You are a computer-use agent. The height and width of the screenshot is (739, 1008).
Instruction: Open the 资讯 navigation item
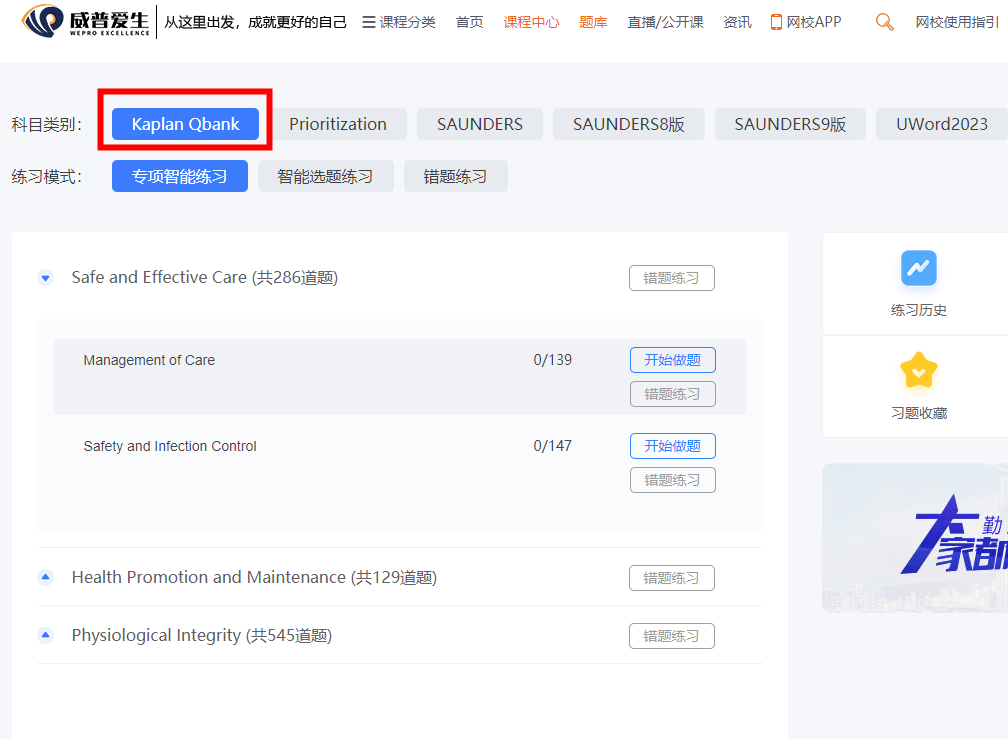click(x=737, y=22)
